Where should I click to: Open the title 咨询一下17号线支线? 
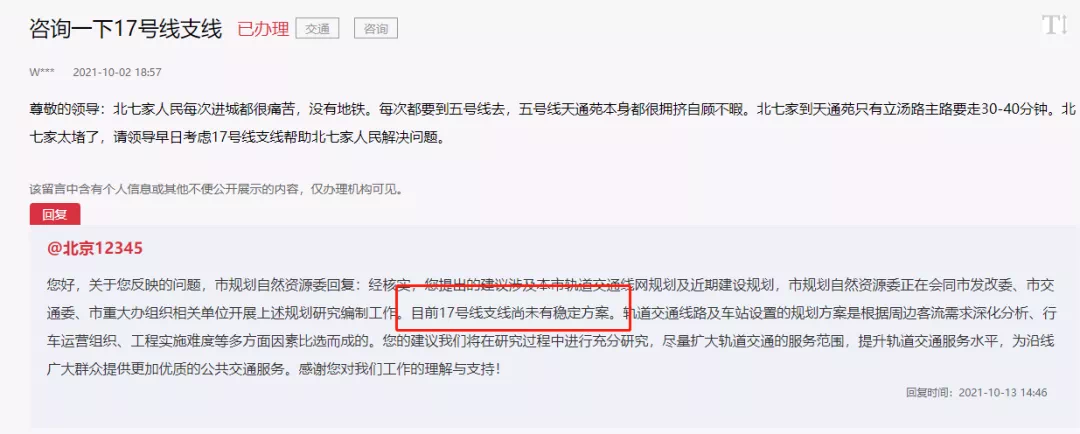click(126, 30)
